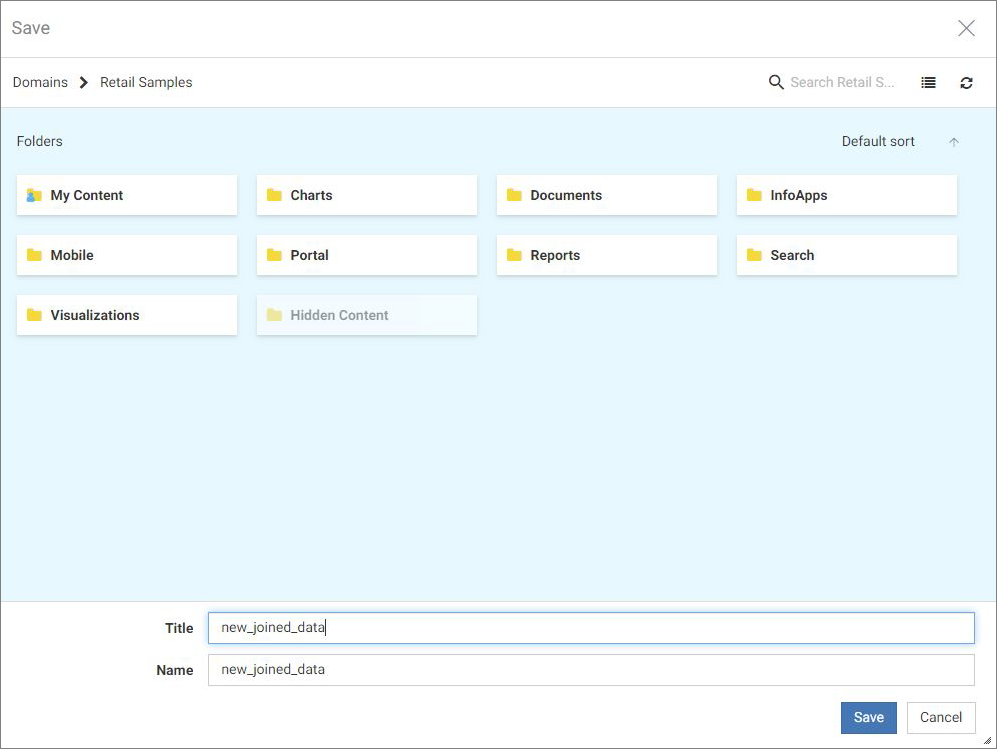The height and width of the screenshot is (749, 997).
Task: Select the Mobile folder
Action: [x=127, y=255]
